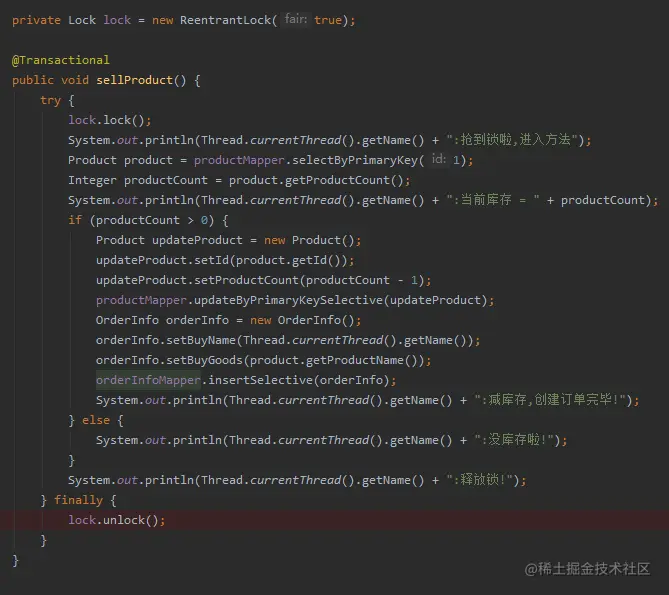Click the '没库存啦!' string literal

[514, 440]
